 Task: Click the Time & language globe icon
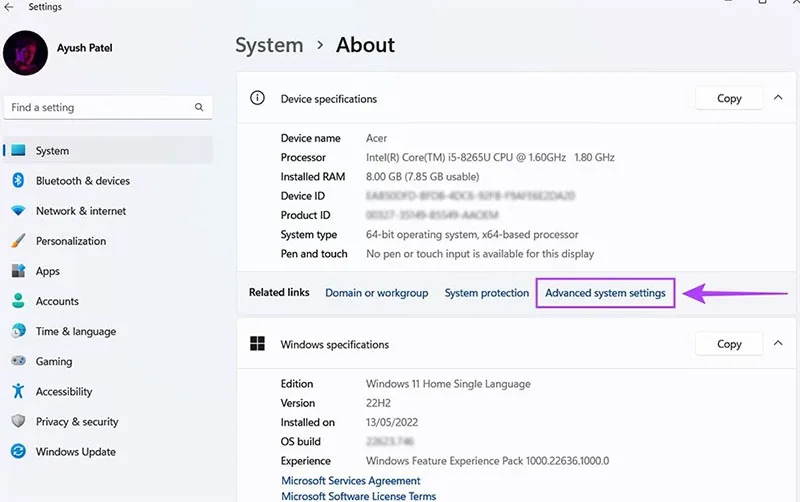click(18, 331)
